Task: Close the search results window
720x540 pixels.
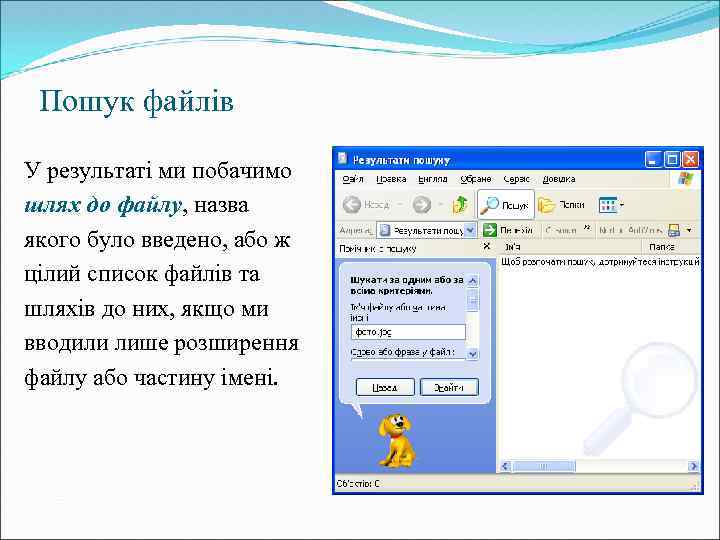Action: pyautogui.click(x=690, y=159)
